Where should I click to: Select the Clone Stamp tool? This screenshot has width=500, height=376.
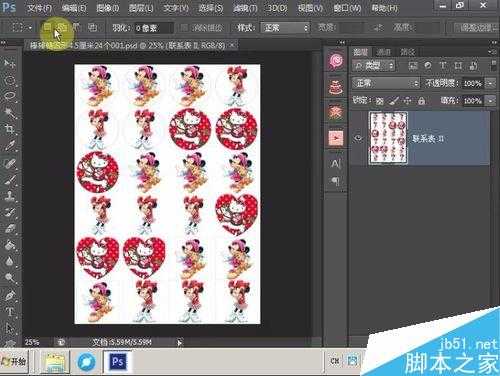tap(9, 196)
